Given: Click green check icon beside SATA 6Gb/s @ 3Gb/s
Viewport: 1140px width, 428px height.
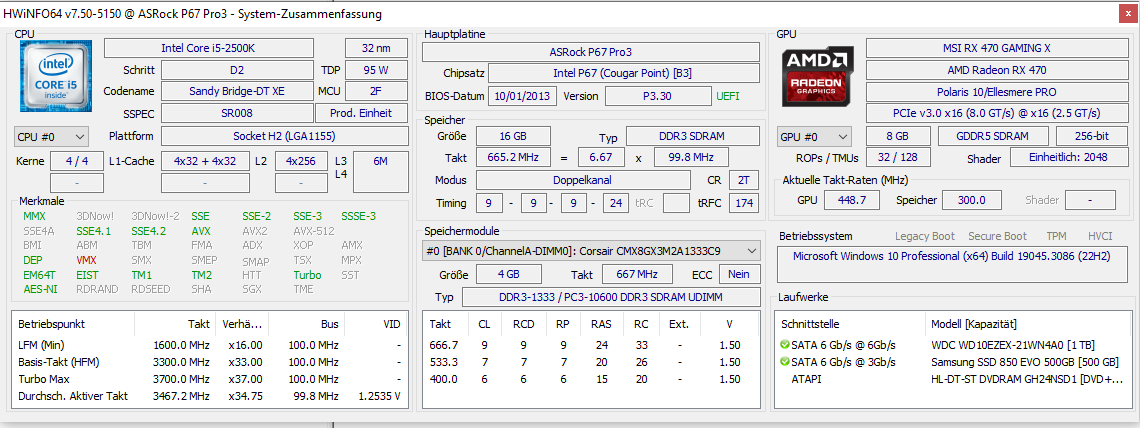Looking at the screenshot, I should coord(784,362).
